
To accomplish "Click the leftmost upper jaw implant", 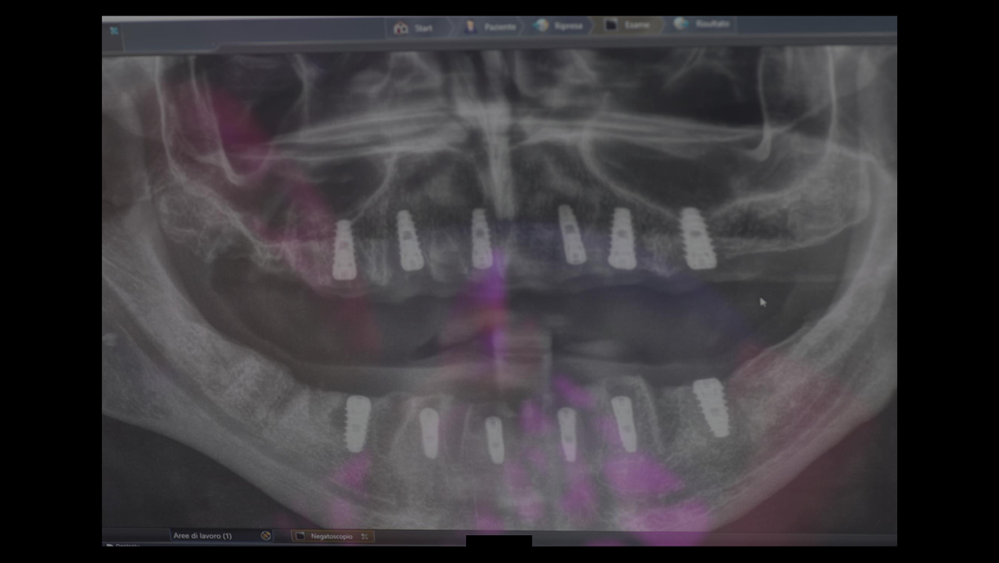I will [x=344, y=249].
